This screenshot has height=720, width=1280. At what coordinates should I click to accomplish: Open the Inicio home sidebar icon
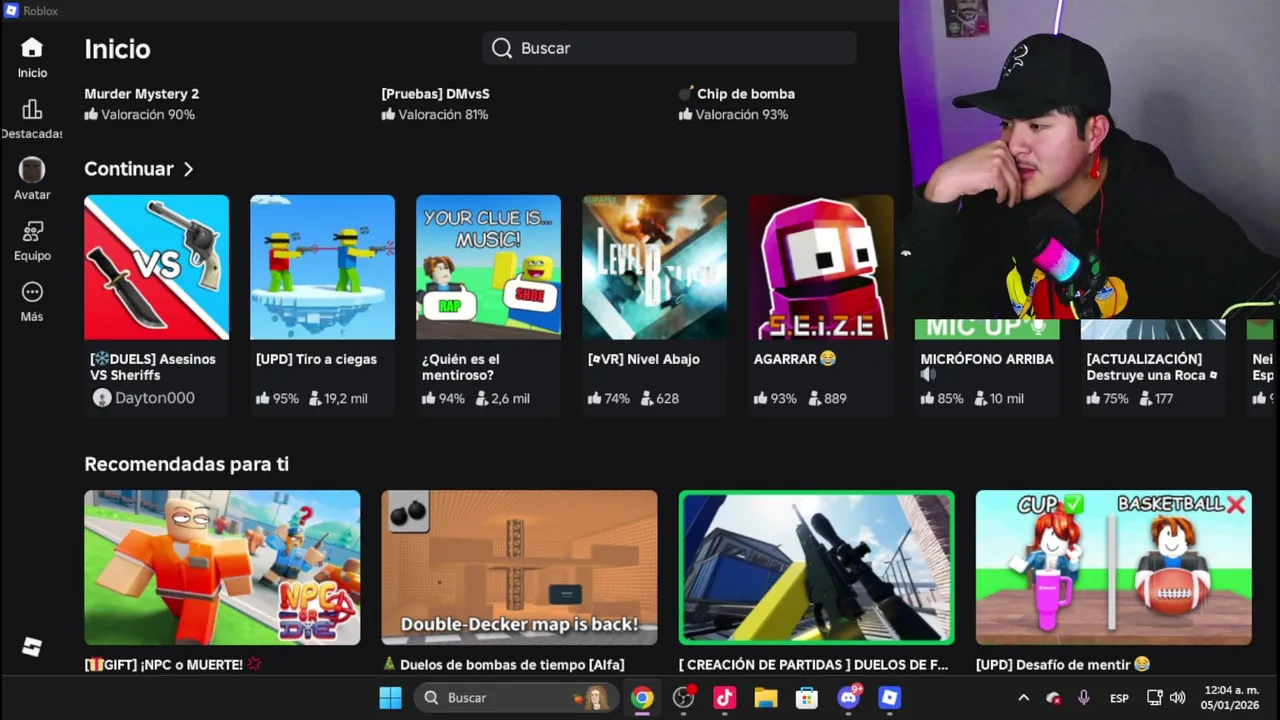pos(32,48)
